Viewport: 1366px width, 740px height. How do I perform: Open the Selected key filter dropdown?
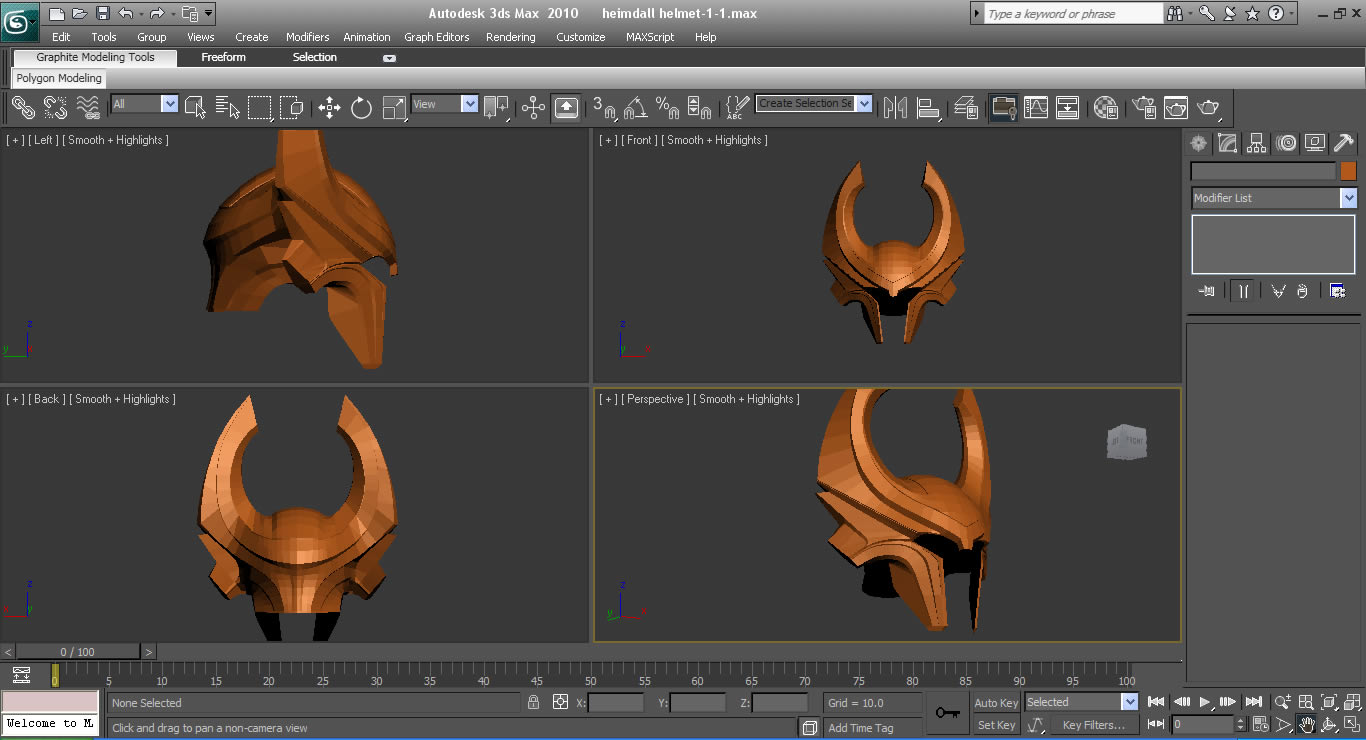[x=1129, y=702]
